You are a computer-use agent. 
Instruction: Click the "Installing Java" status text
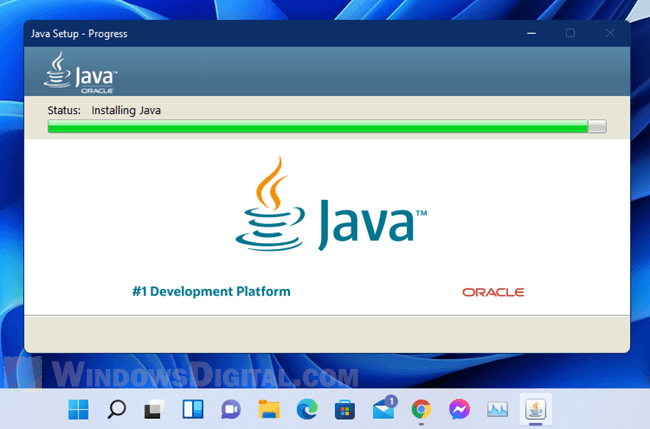click(126, 110)
